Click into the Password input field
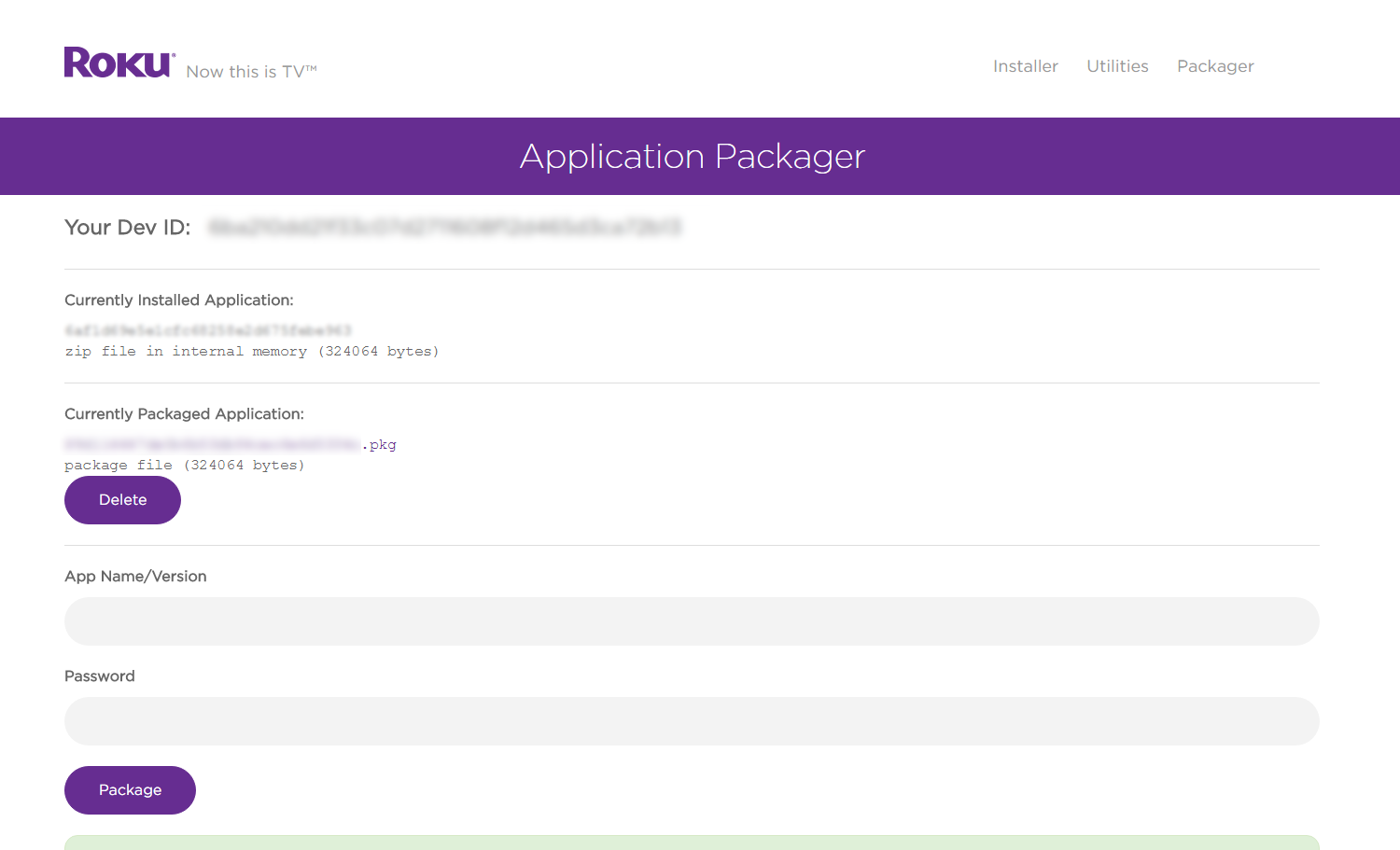Viewport: 1400px width, 850px height. pyautogui.click(x=692, y=721)
